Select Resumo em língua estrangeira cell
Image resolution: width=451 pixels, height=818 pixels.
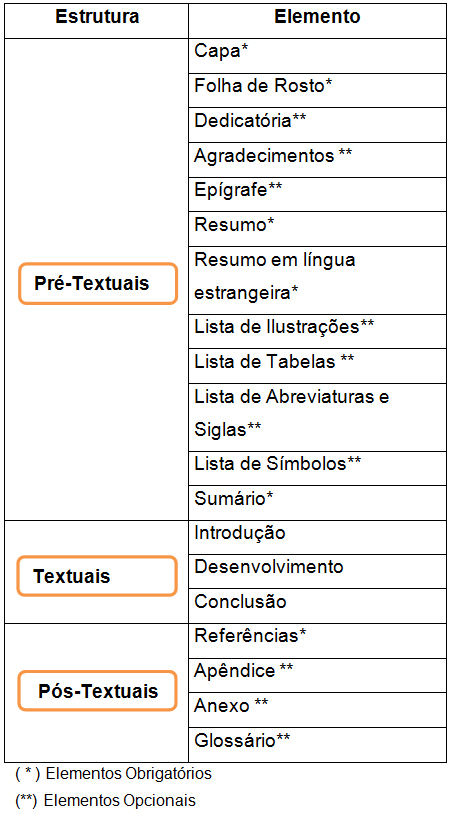click(318, 280)
